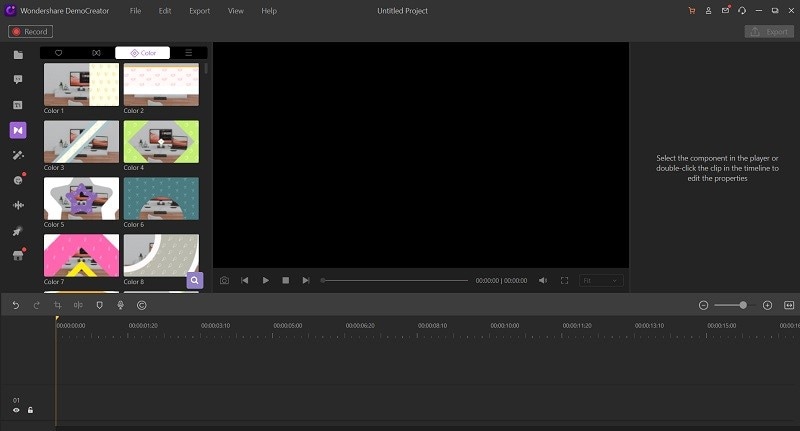Go to previous frame

pos(245,281)
